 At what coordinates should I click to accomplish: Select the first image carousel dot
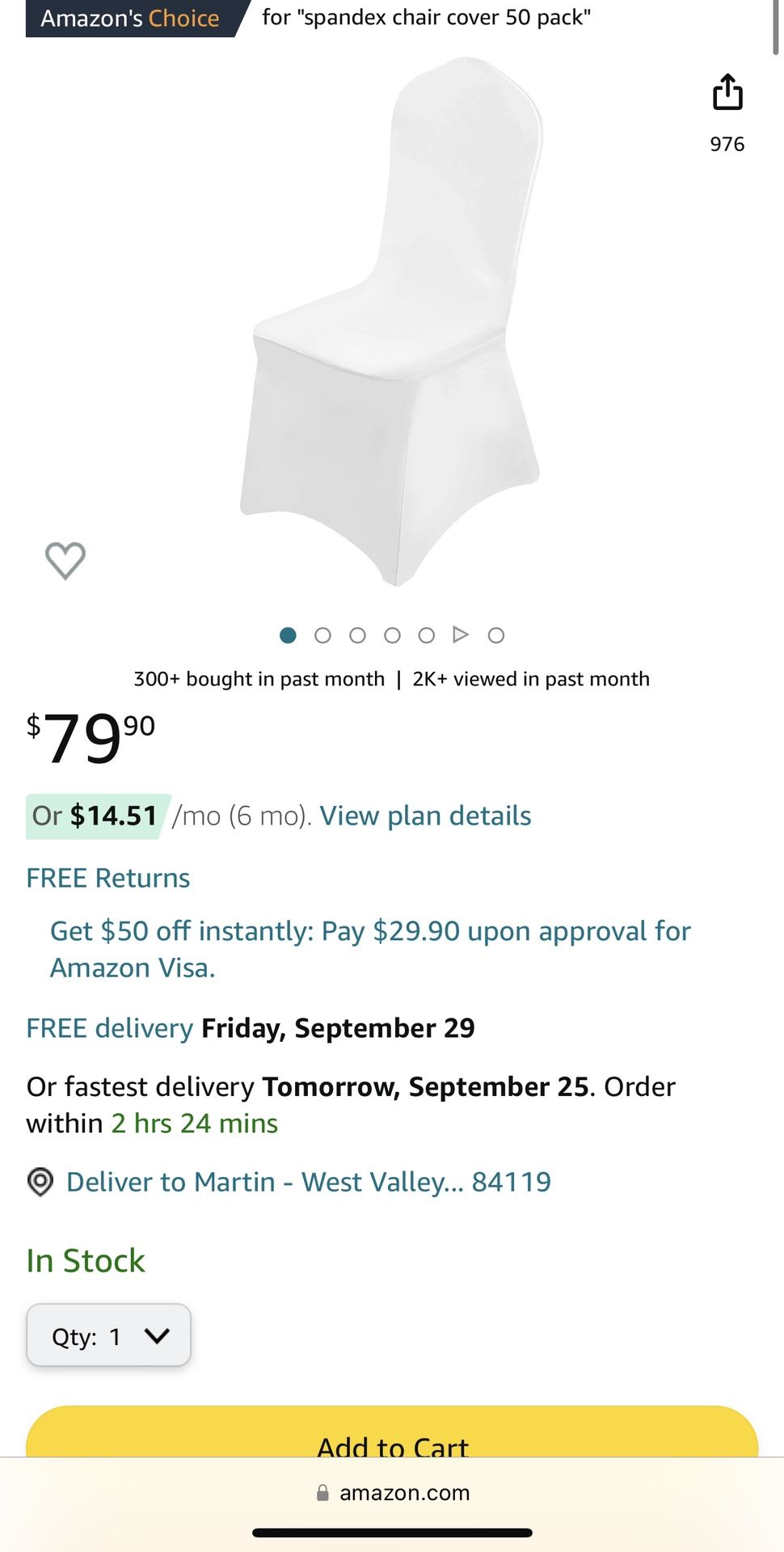pyautogui.click(x=288, y=635)
